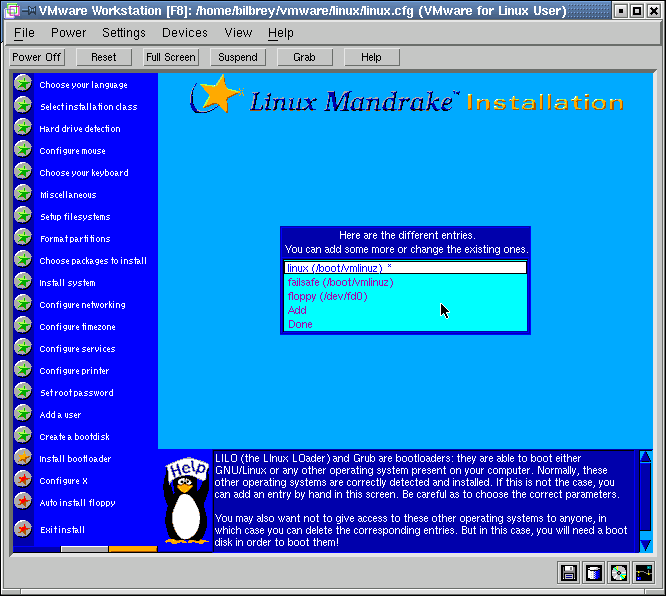Click the red star beside Exit install
The image size is (666, 596).
(23, 529)
